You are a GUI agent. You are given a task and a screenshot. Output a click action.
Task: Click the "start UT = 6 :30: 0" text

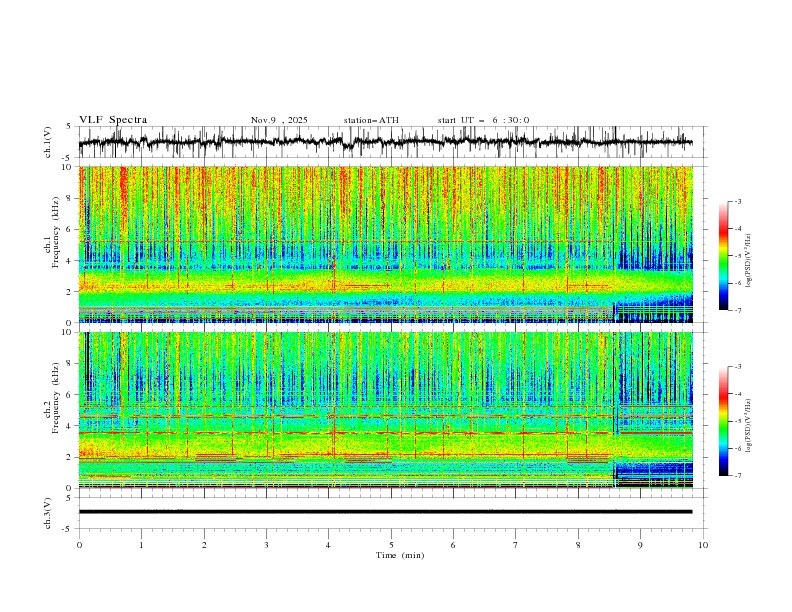click(x=483, y=120)
